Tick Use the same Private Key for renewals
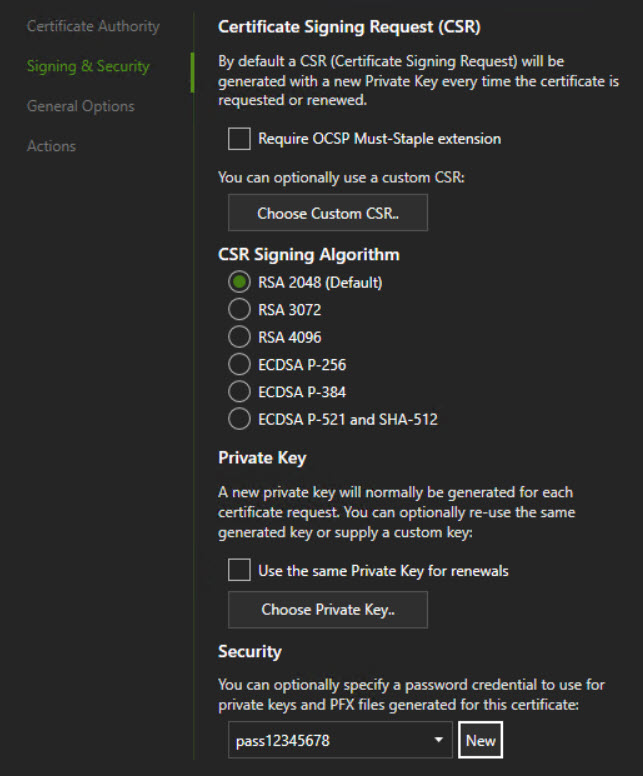This screenshot has height=776, width=643. [239, 570]
